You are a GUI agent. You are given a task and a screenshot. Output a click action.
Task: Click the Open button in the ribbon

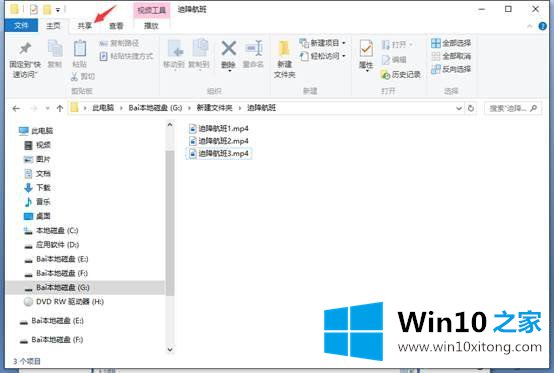click(x=397, y=45)
